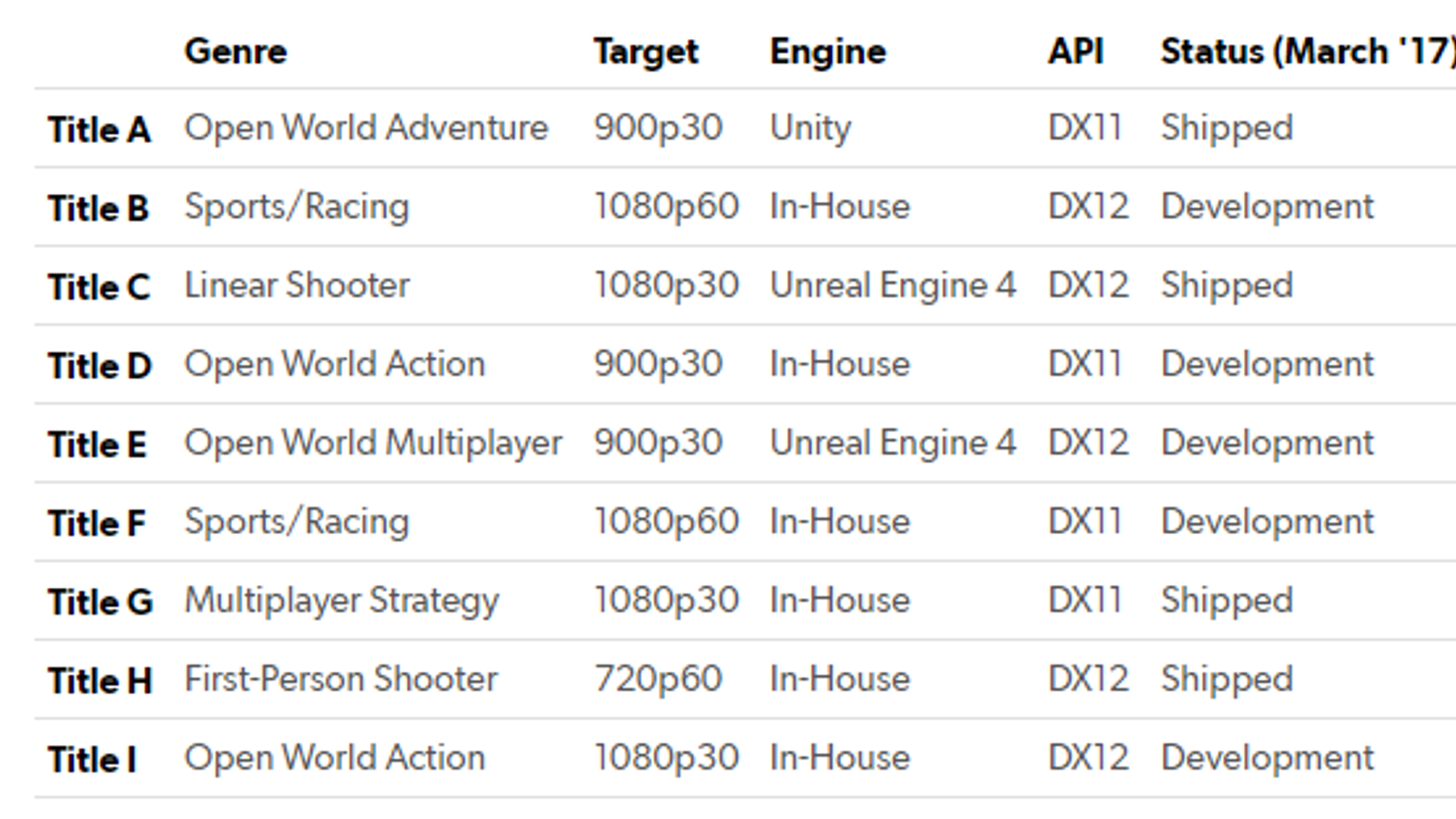This screenshot has height=819, width=1456.
Task: Click the Genre column header
Action: pyautogui.click(x=236, y=52)
